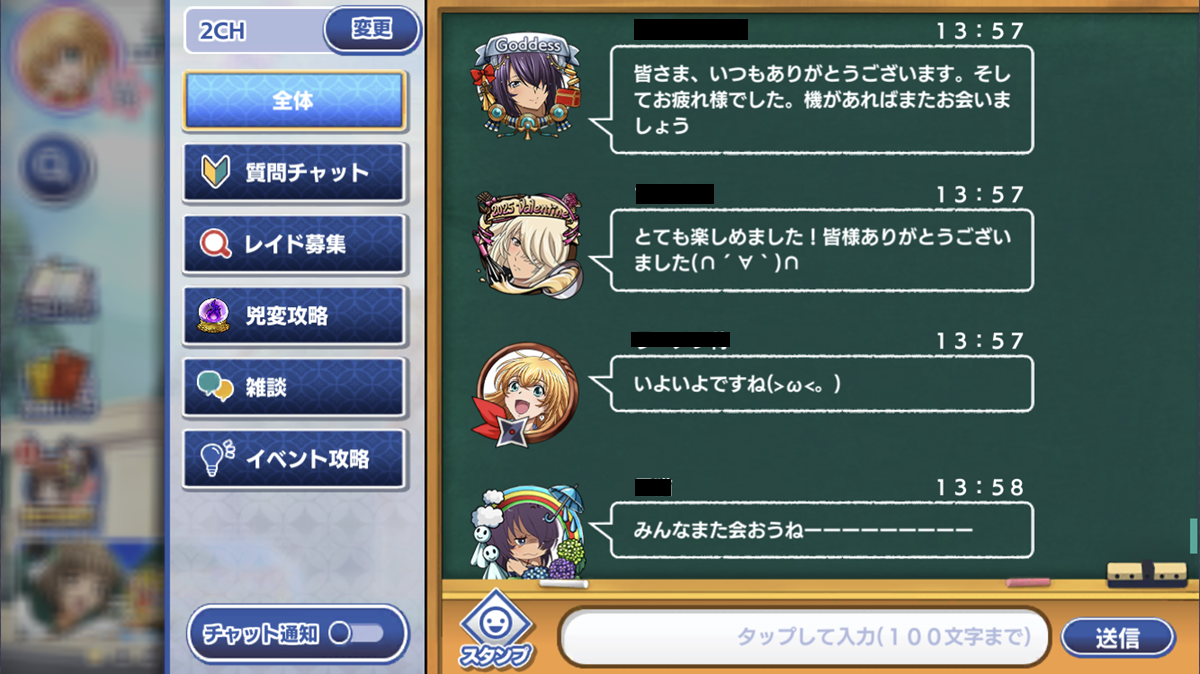1200x674 pixels.
Task: Open the レイド募集 chat tab
Action: pos(294,244)
